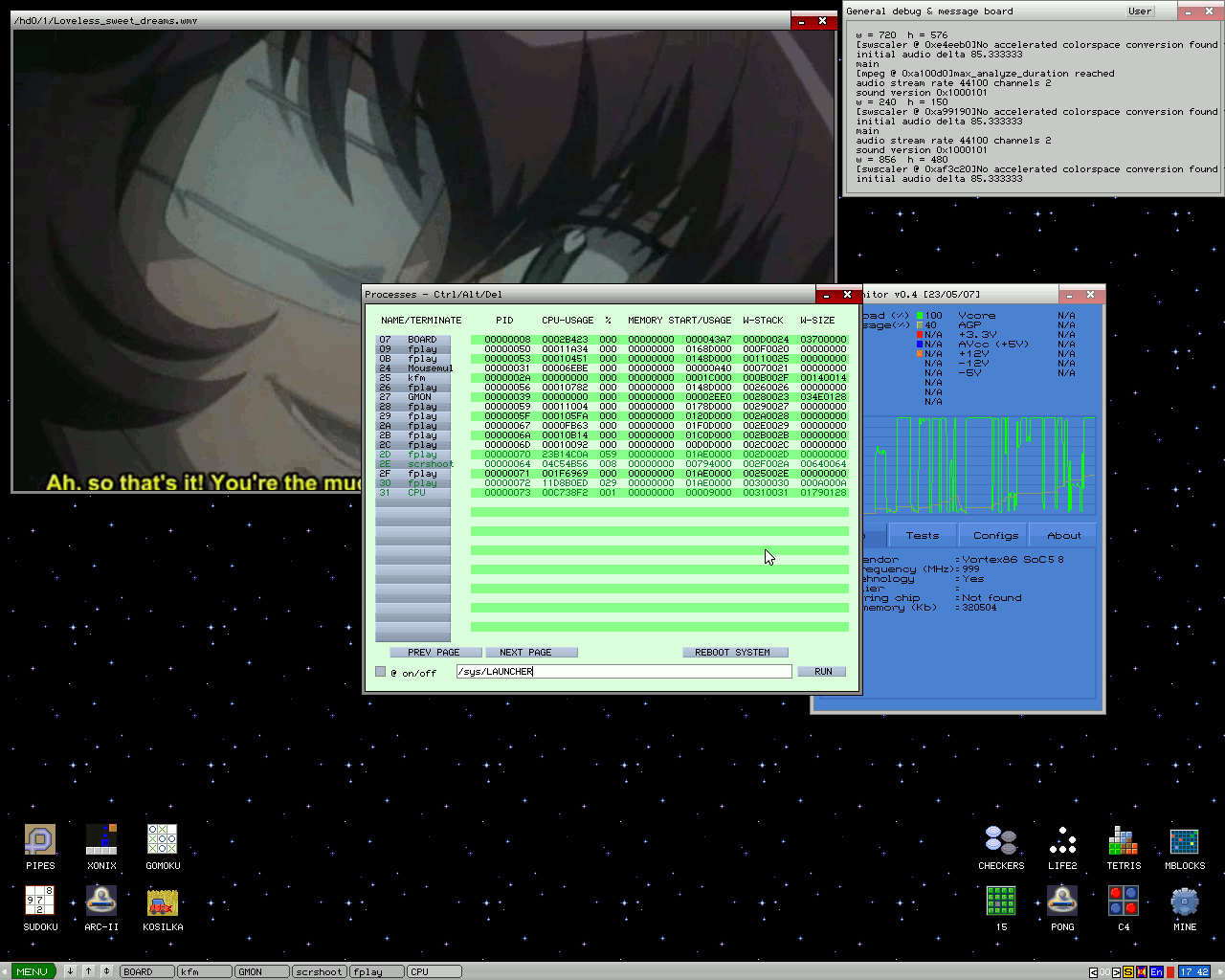Open the GOMOKU game icon
This screenshot has height=980, width=1225.
163,840
